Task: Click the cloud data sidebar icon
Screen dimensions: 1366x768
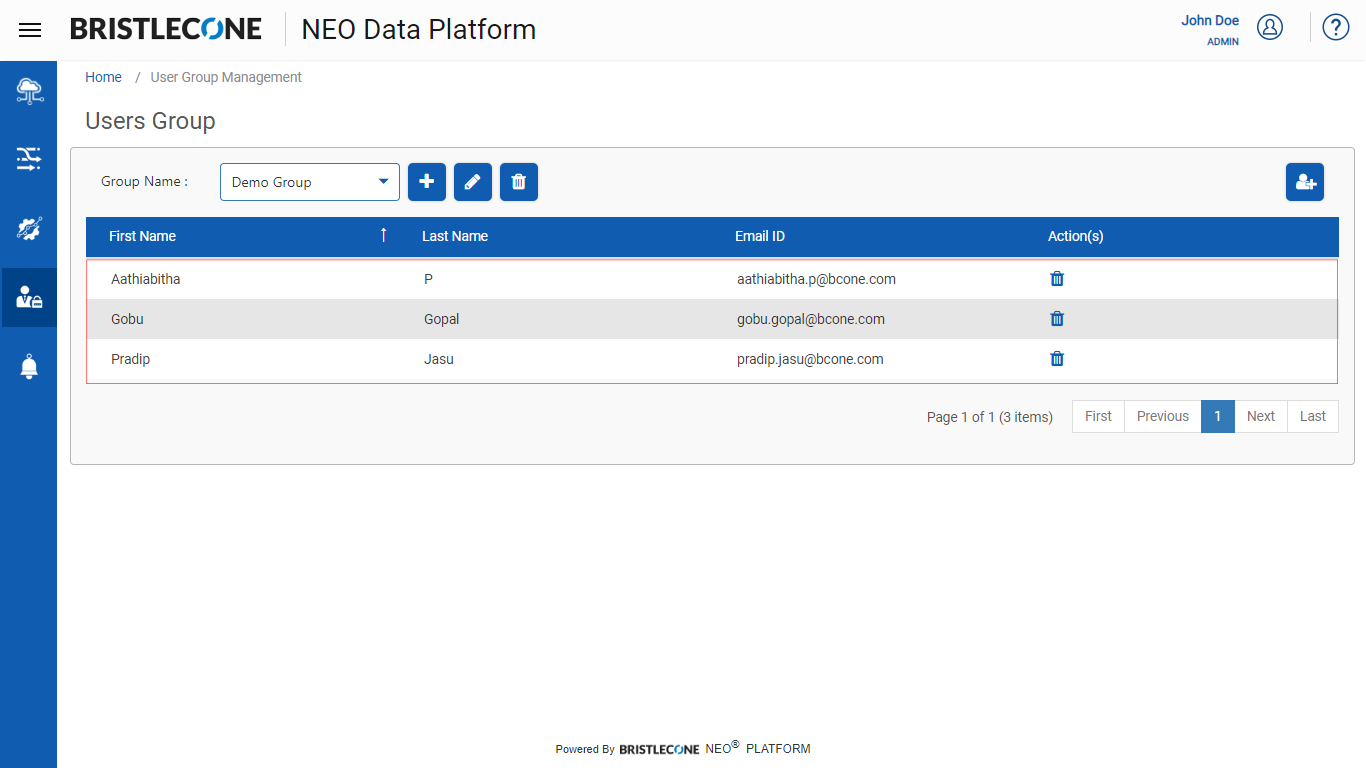Action: click(x=29, y=91)
